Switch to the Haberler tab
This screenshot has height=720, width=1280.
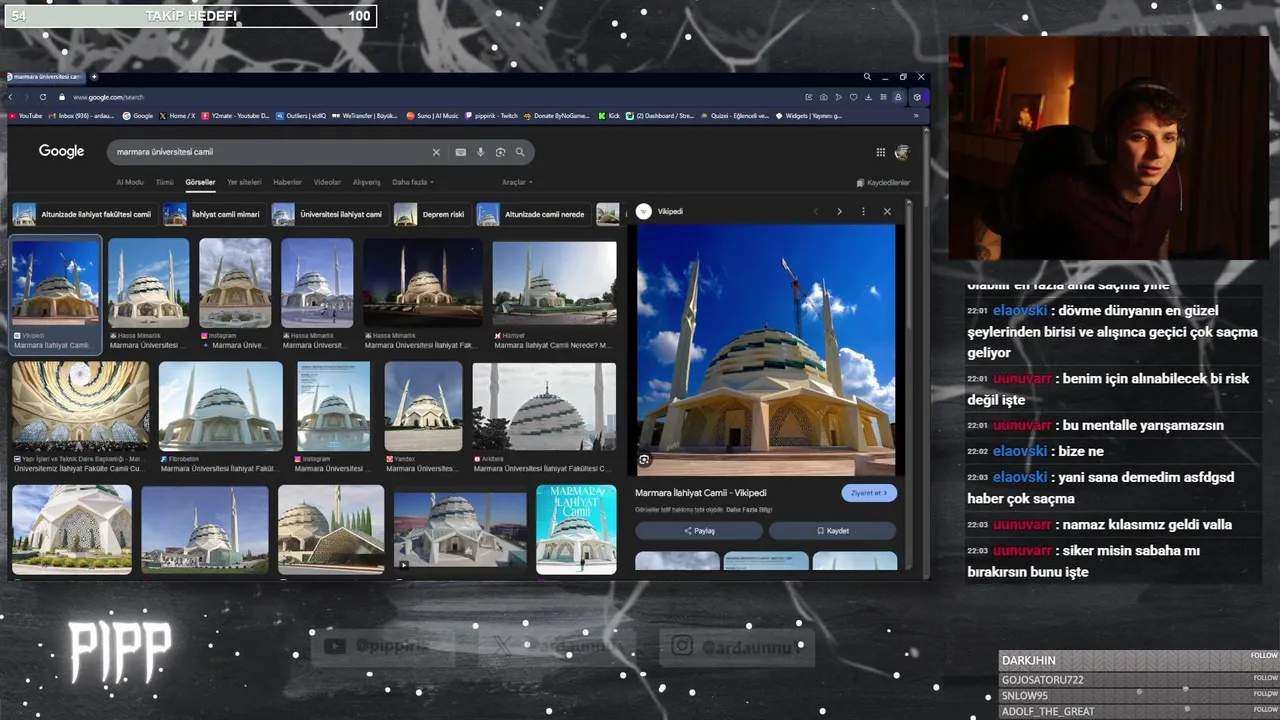coord(287,182)
